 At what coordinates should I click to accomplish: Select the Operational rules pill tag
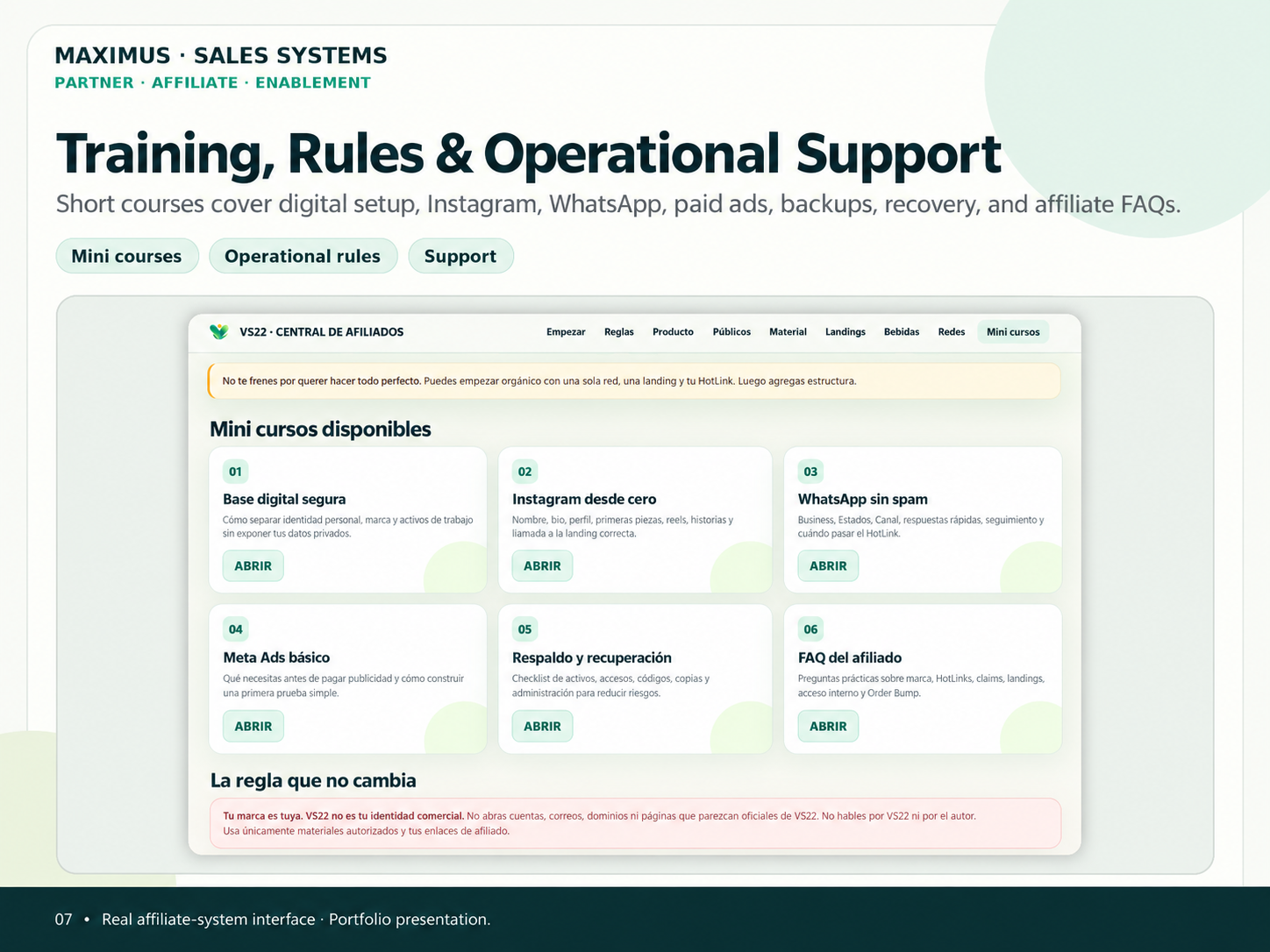point(303,256)
